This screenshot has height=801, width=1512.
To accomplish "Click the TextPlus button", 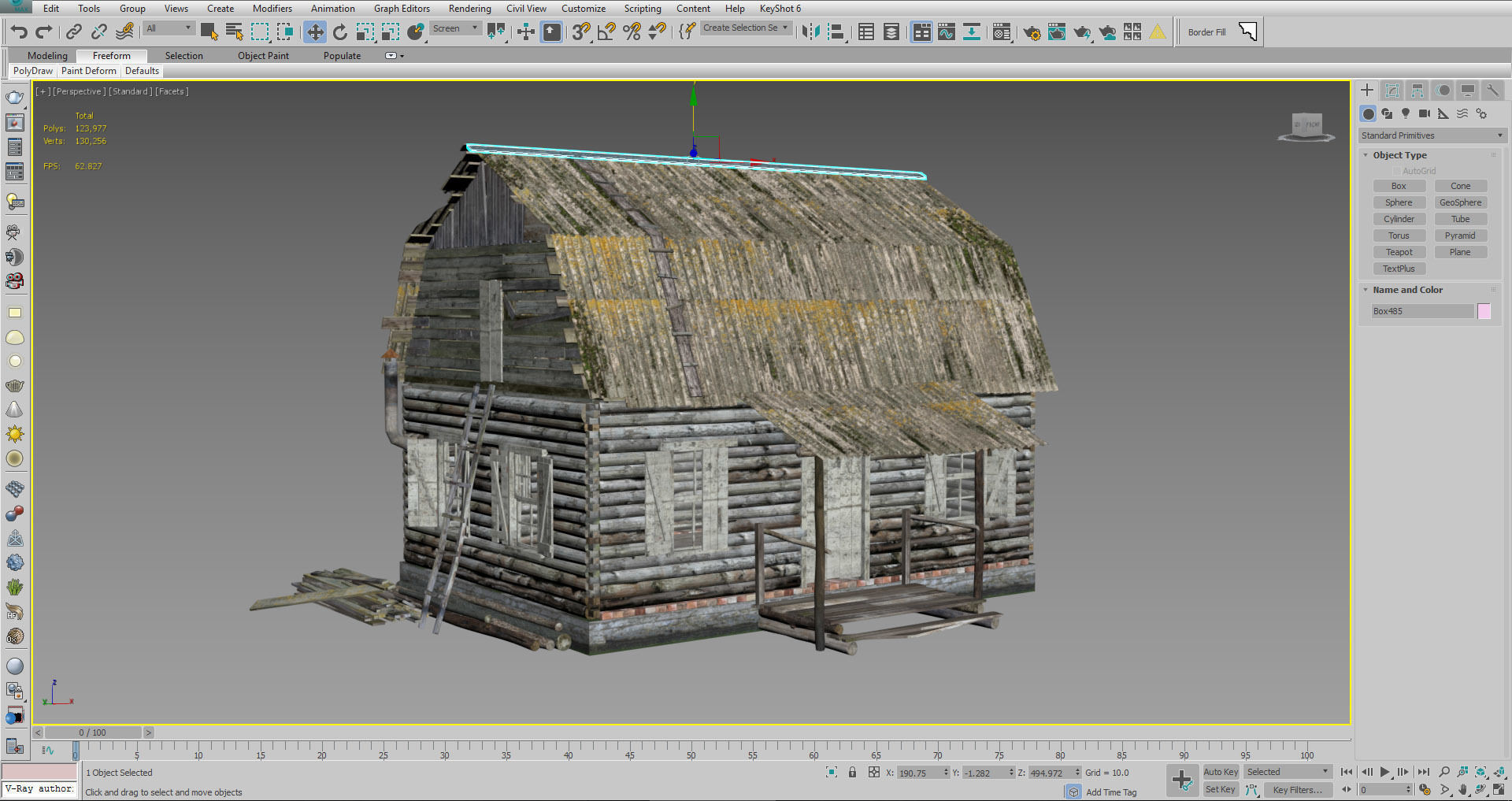I will pos(1399,269).
